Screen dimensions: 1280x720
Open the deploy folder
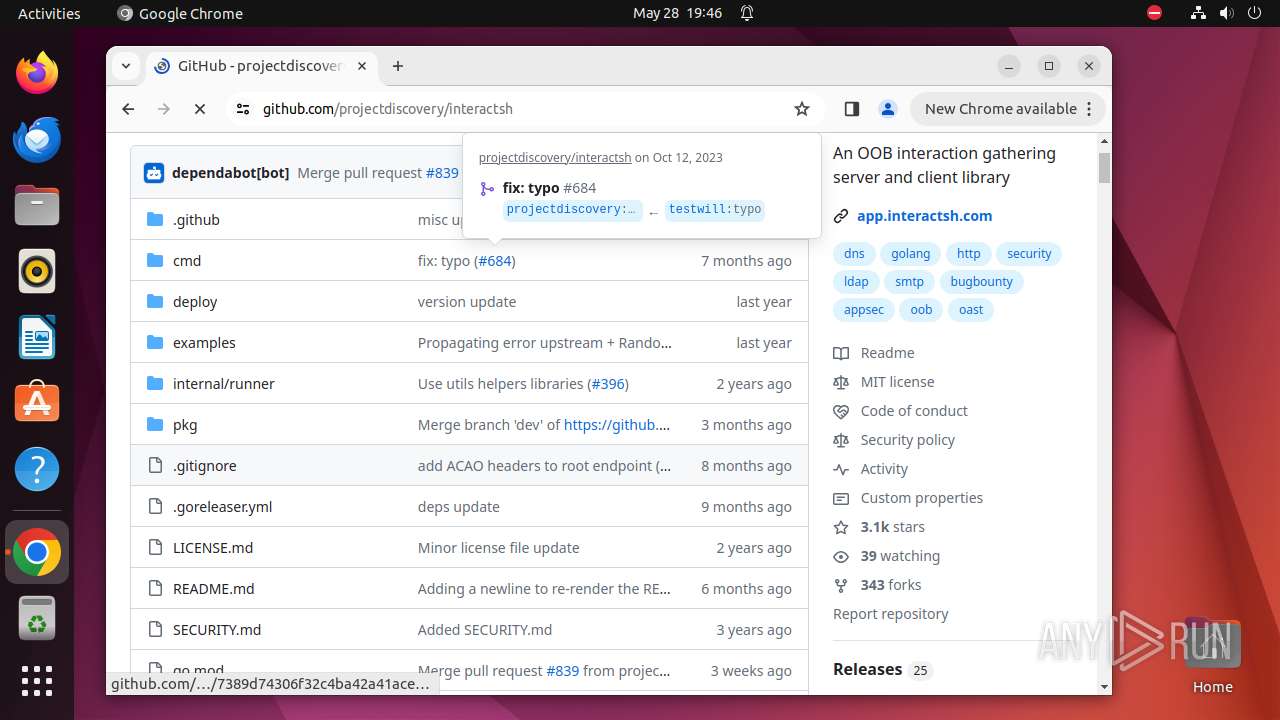(195, 302)
